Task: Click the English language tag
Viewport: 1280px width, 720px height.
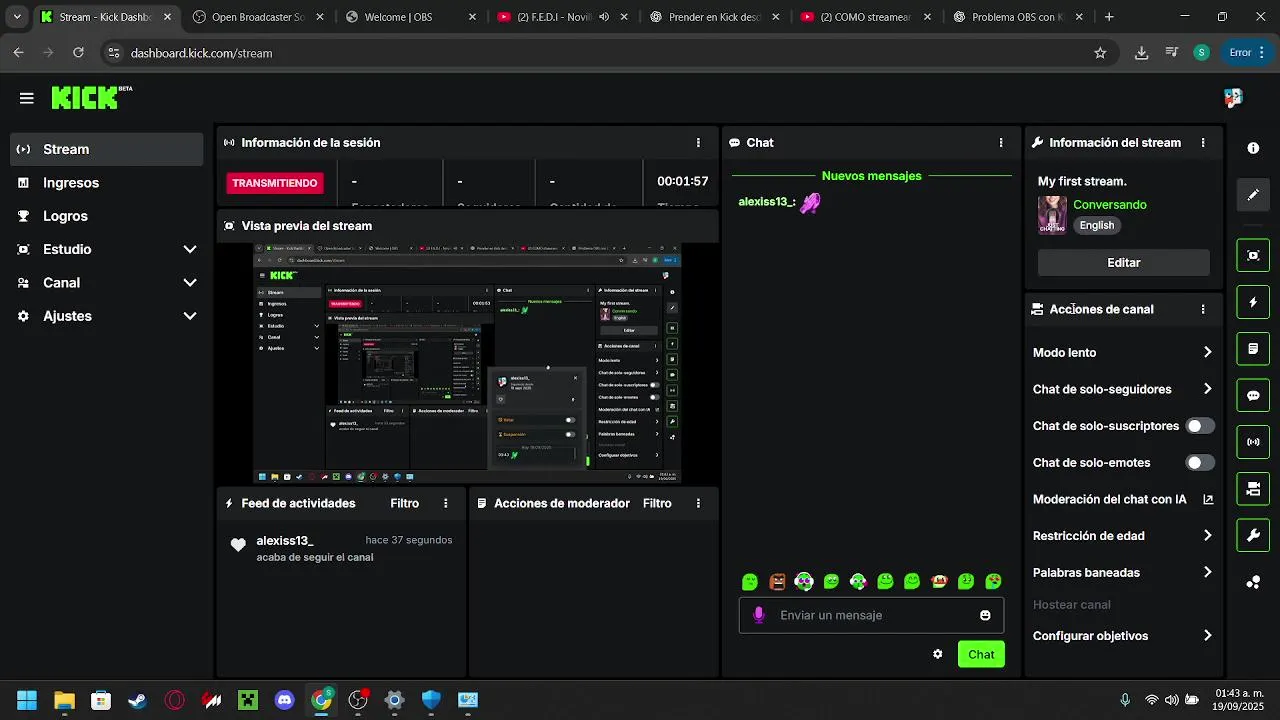Action: tap(1097, 226)
